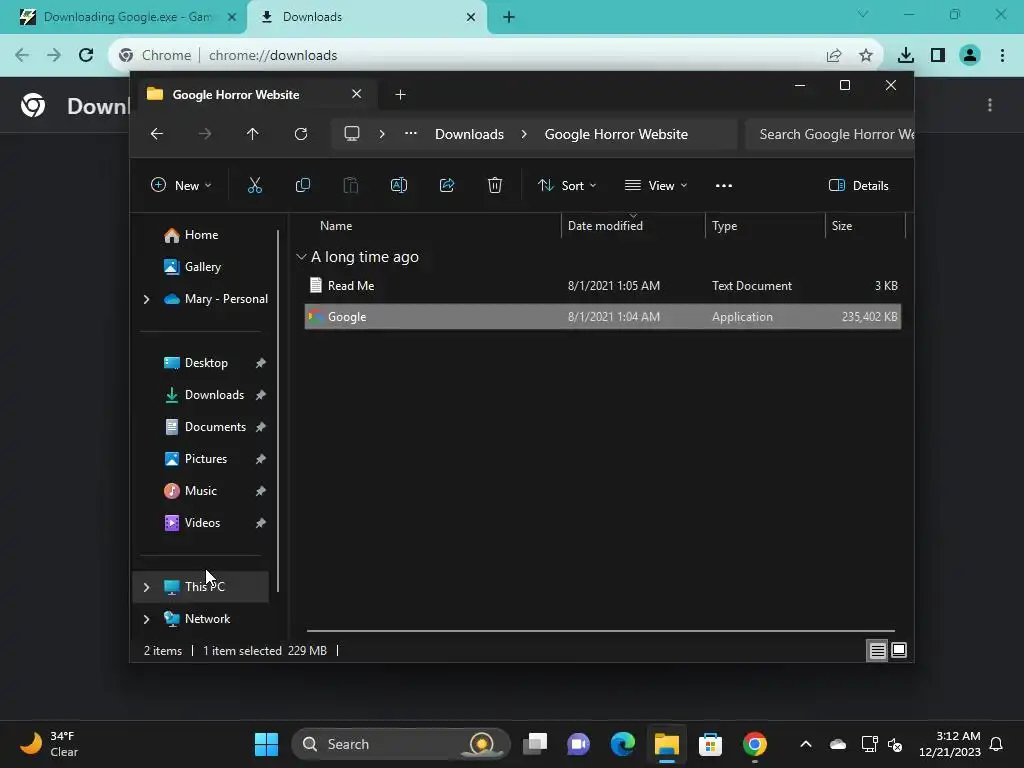Click chevron after the address bar monitor icon

point(382,134)
